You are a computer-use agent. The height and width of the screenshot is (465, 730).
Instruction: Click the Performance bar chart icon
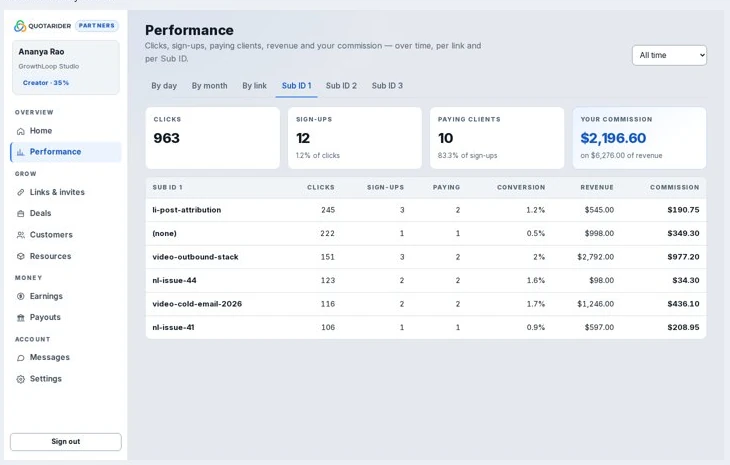(x=20, y=152)
